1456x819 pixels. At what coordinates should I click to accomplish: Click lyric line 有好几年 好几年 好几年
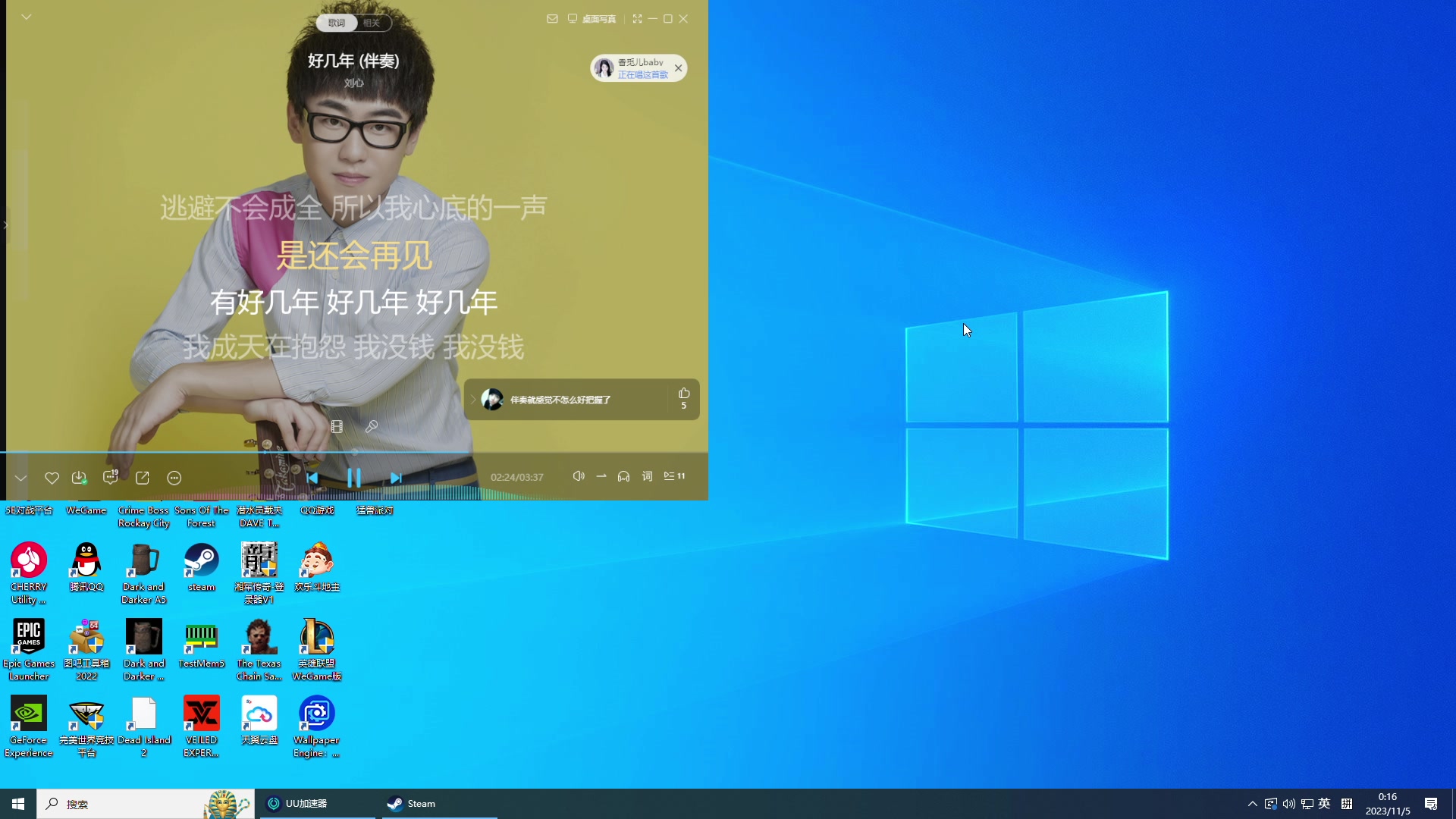353,303
